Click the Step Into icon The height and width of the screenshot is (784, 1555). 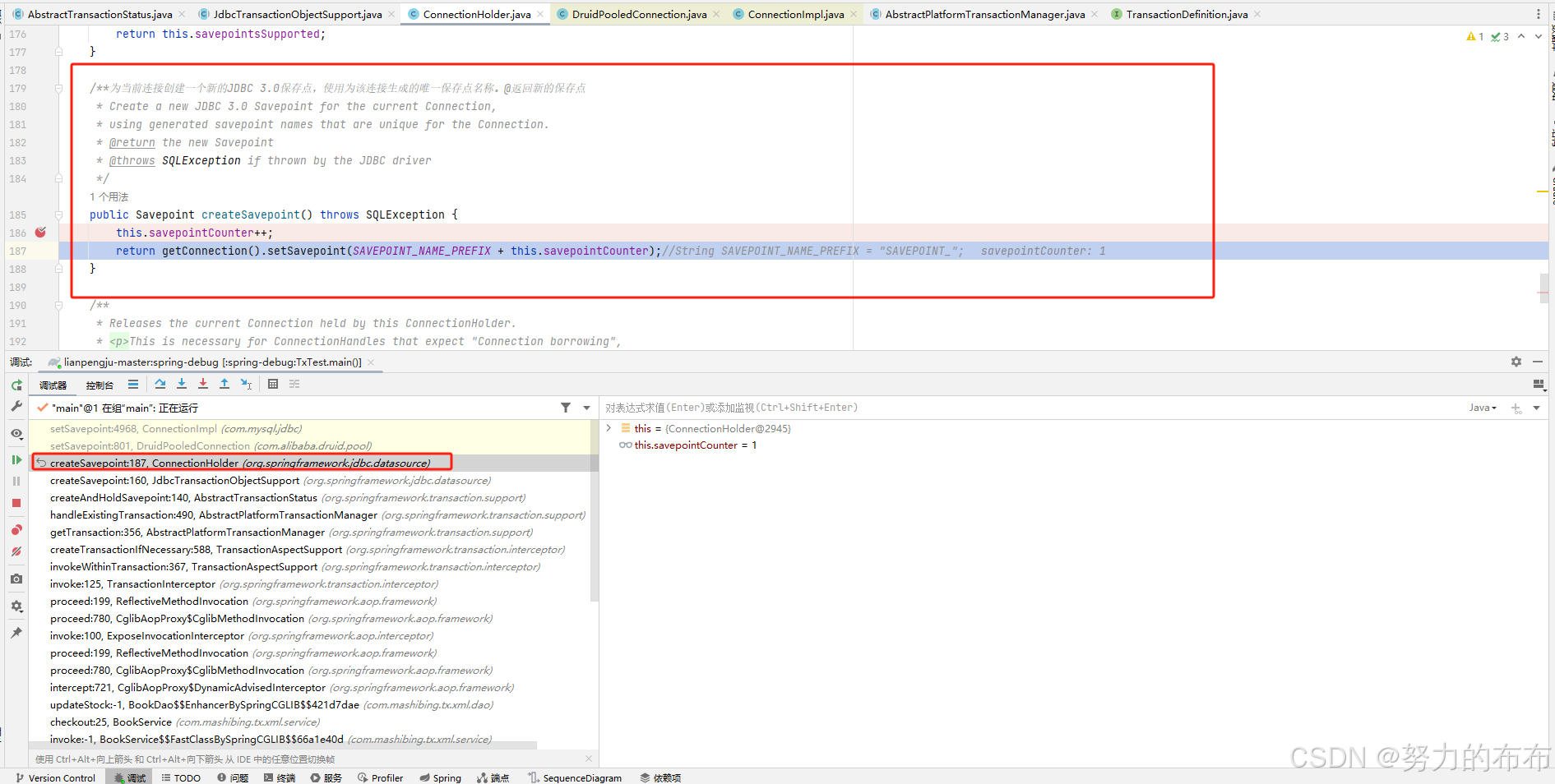(182, 384)
